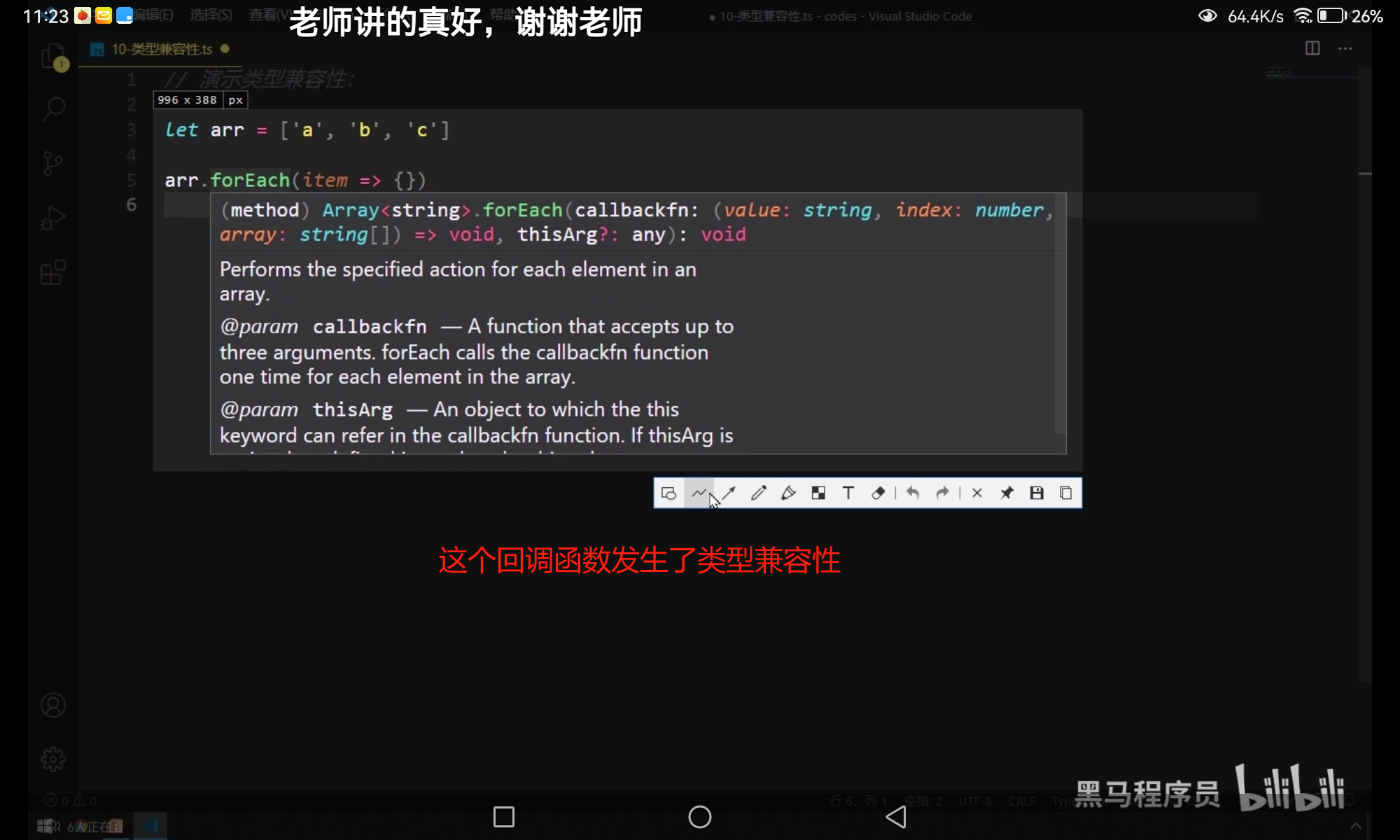This screenshot has height=840, width=1400.
Task: Open the editor more actions menu
Action: point(1345,48)
